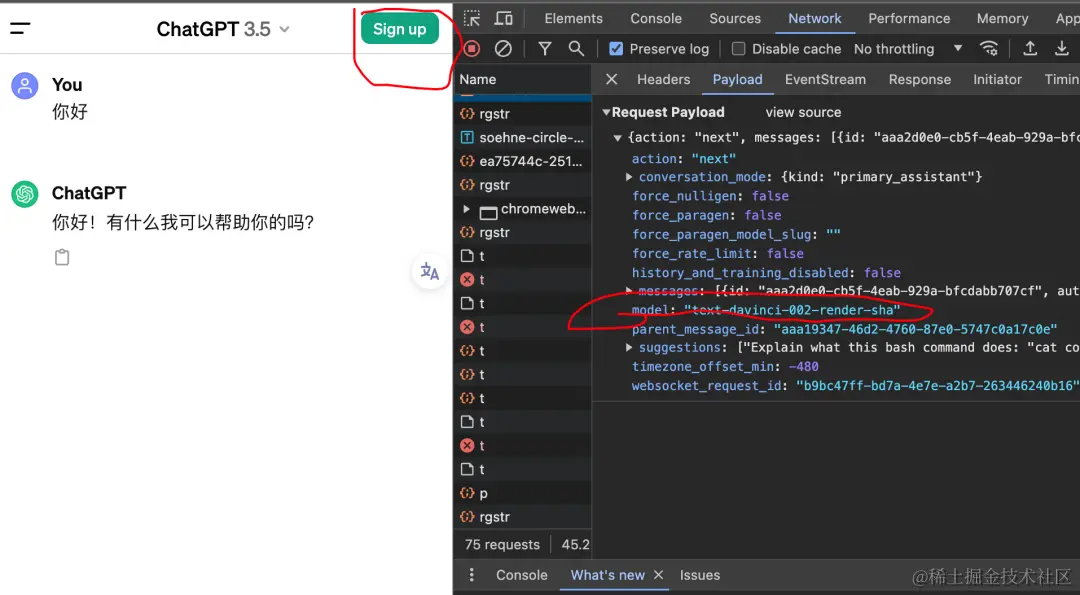
Task: Select the What's new drawer tab
Action: (x=608, y=575)
